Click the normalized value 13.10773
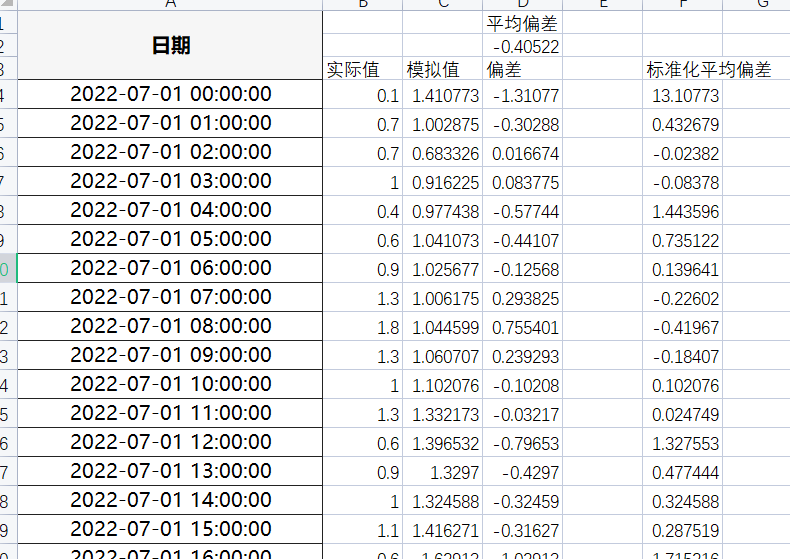Screen dimensions: 790x559 pos(682,96)
